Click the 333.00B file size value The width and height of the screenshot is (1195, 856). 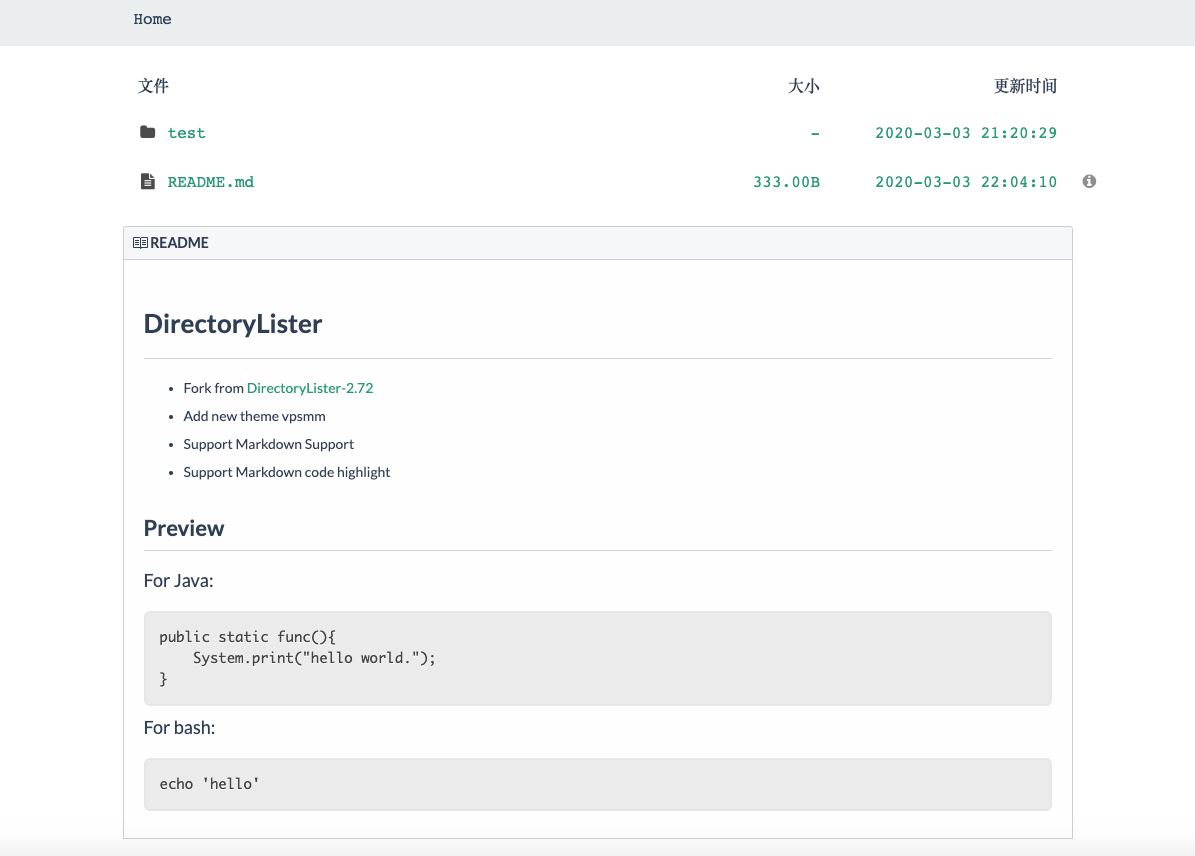787,182
